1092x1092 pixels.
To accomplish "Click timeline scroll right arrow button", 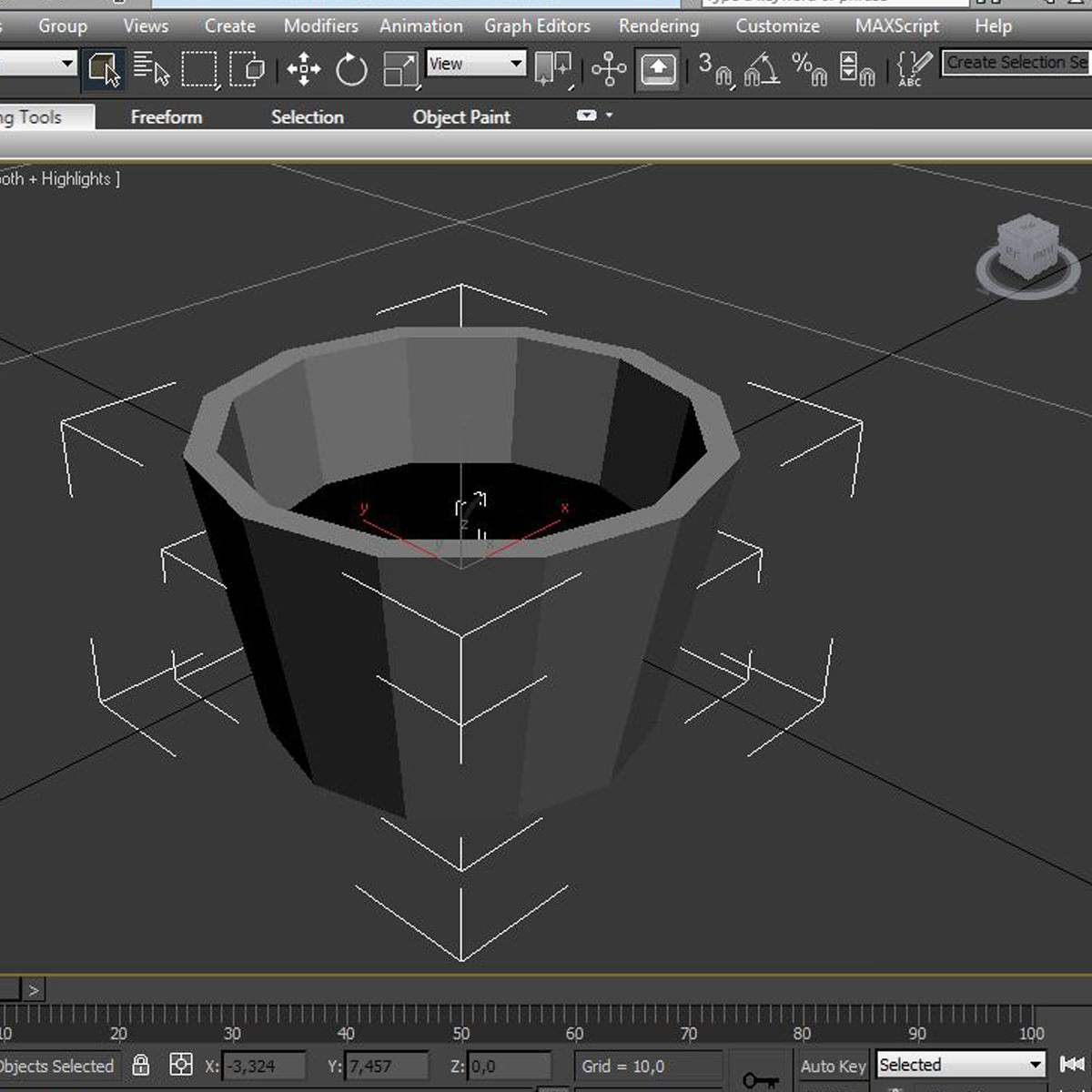I will 34,990.
